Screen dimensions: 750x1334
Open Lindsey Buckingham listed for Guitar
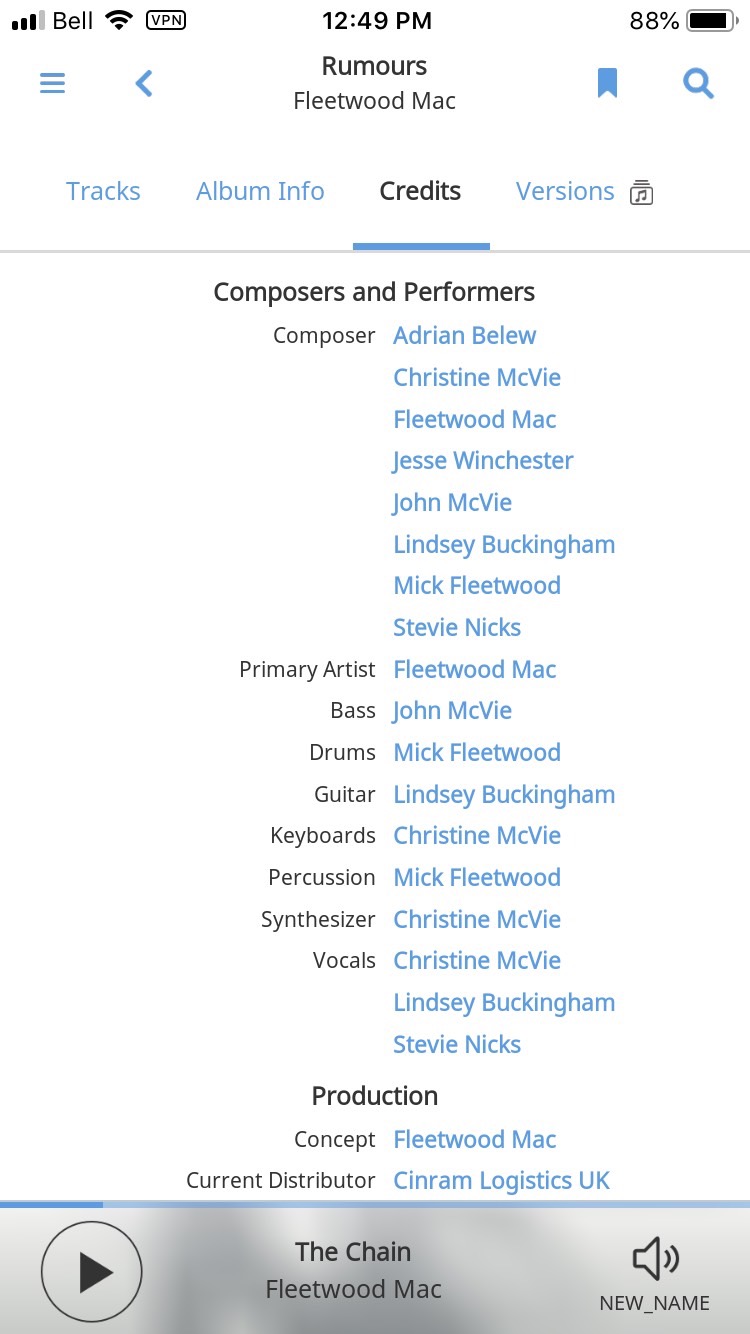504,795
